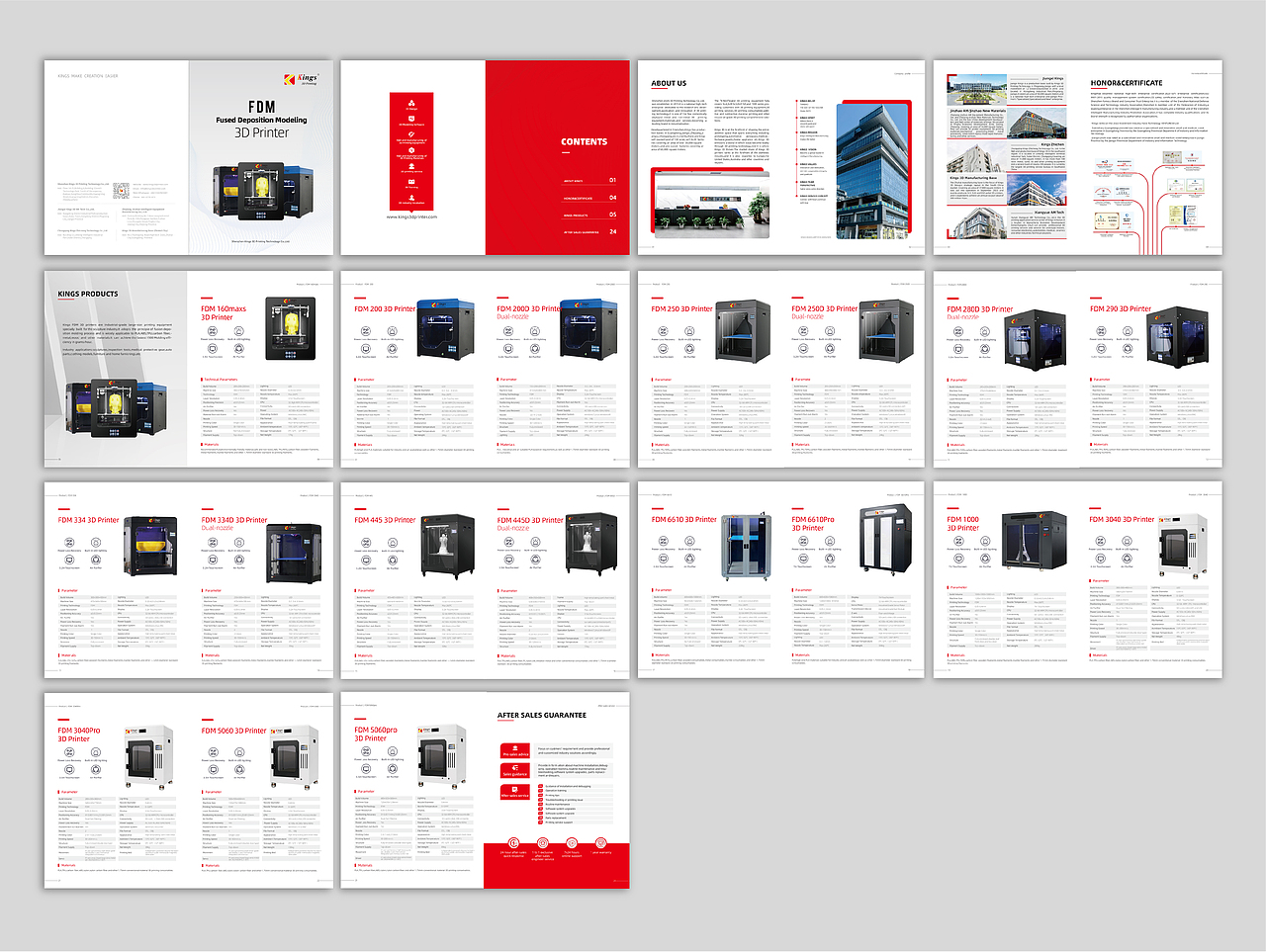Click the 'ABOUT US' heading
Viewport: 1266px width, 952px height.
669,83
